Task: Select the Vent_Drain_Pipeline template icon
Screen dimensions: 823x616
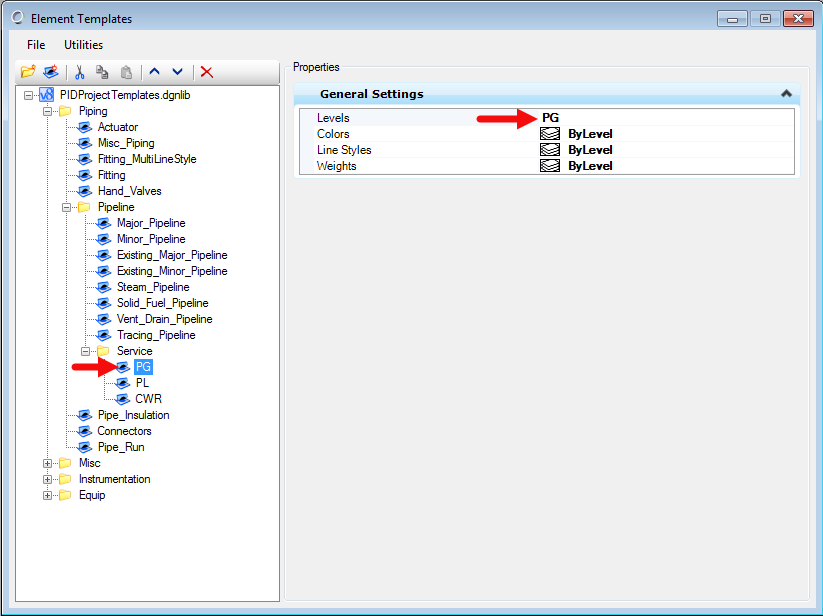Action: pyautogui.click(x=104, y=319)
